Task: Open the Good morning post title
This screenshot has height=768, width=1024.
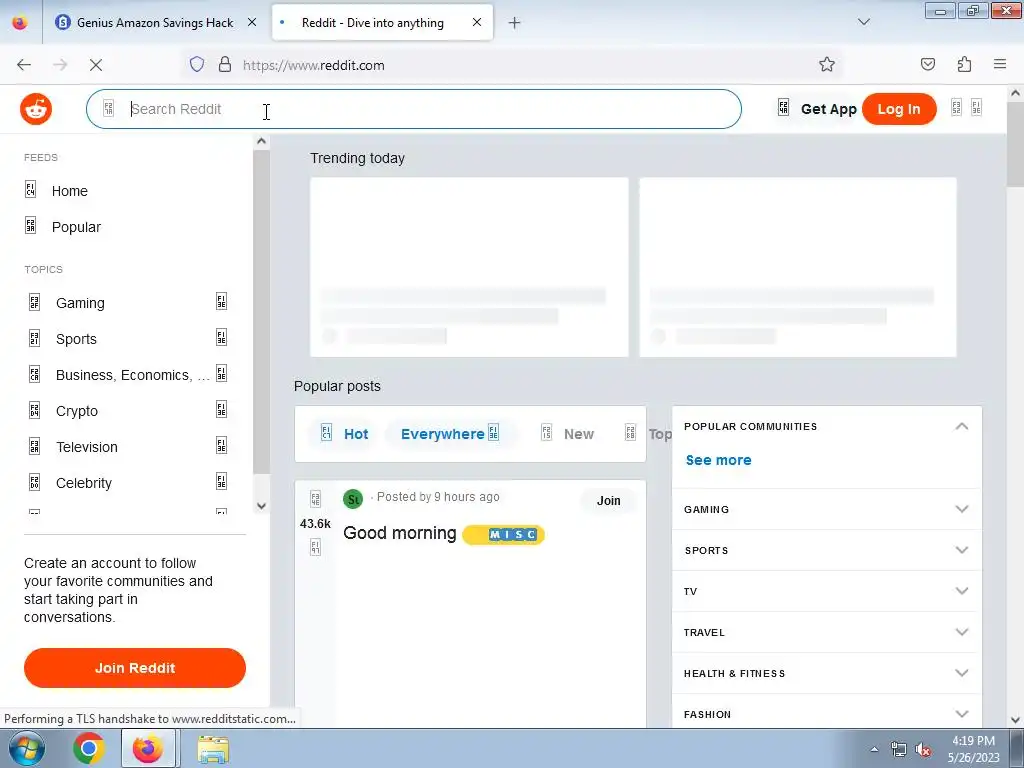Action: click(400, 533)
